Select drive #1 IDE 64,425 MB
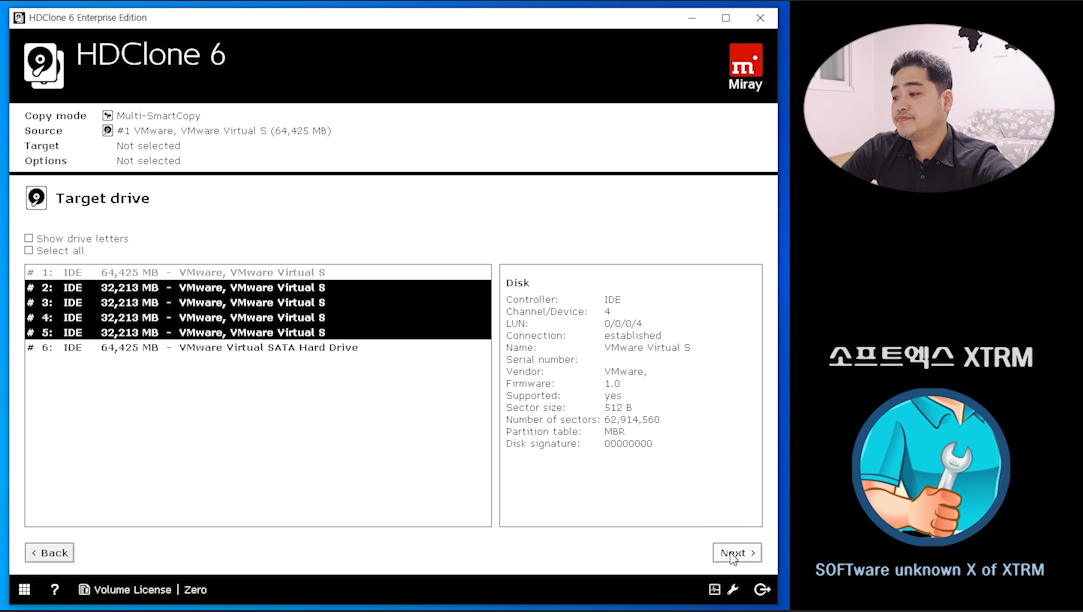This screenshot has width=1083, height=612. click(258, 272)
